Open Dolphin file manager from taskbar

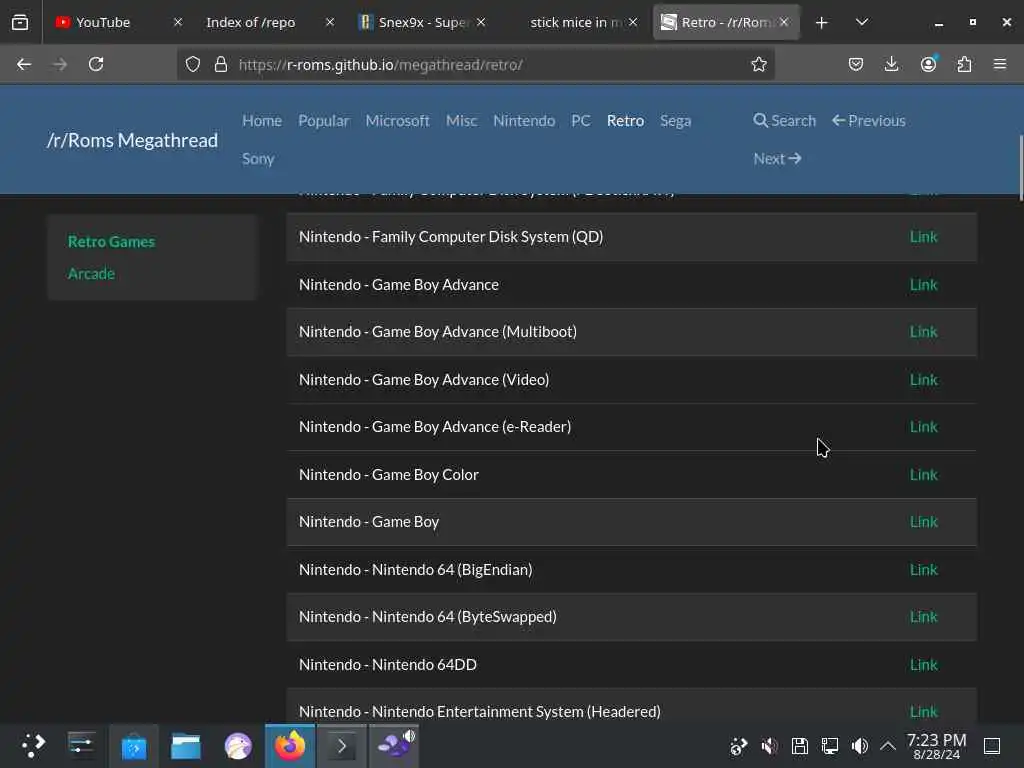pos(185,745)
